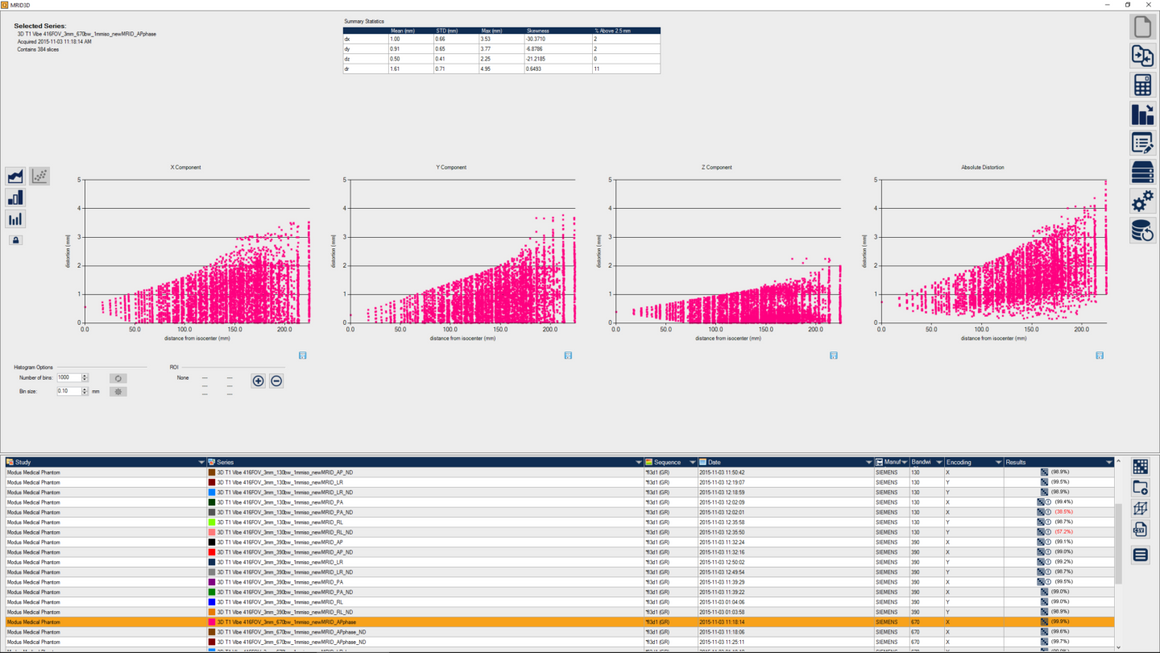Viewport: 1160px width, 653px height.
Task: Open the settings gears icon
Action: click(x=1142, y=202)
